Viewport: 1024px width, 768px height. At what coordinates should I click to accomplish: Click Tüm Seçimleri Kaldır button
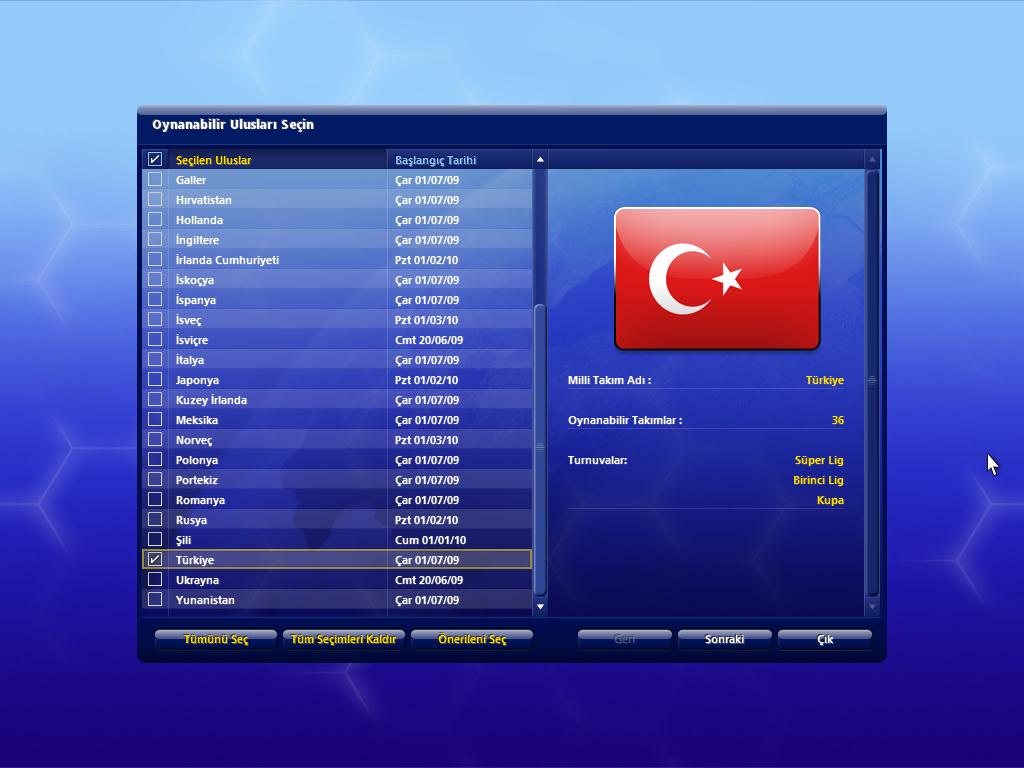pos(344,639)
